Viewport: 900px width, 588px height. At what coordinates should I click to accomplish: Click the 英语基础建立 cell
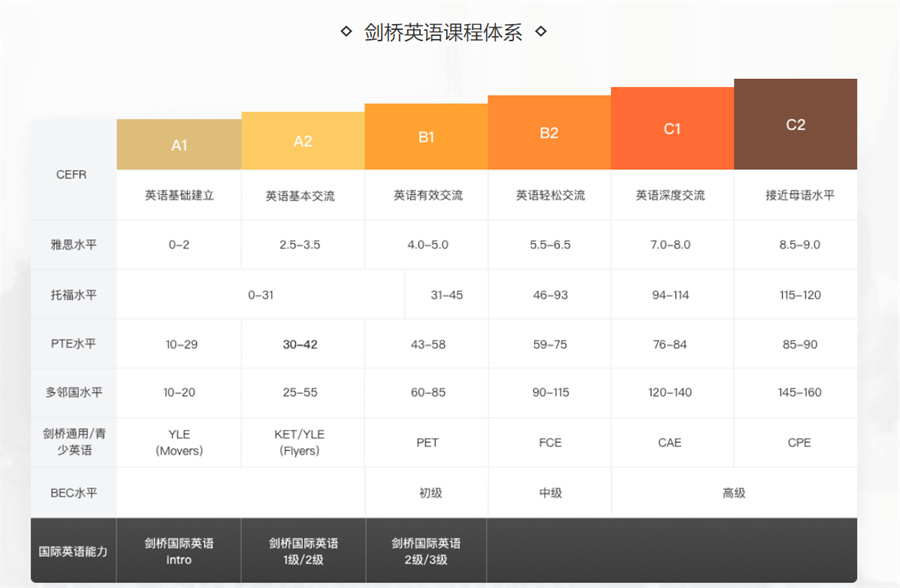click(x=179, y=195)
